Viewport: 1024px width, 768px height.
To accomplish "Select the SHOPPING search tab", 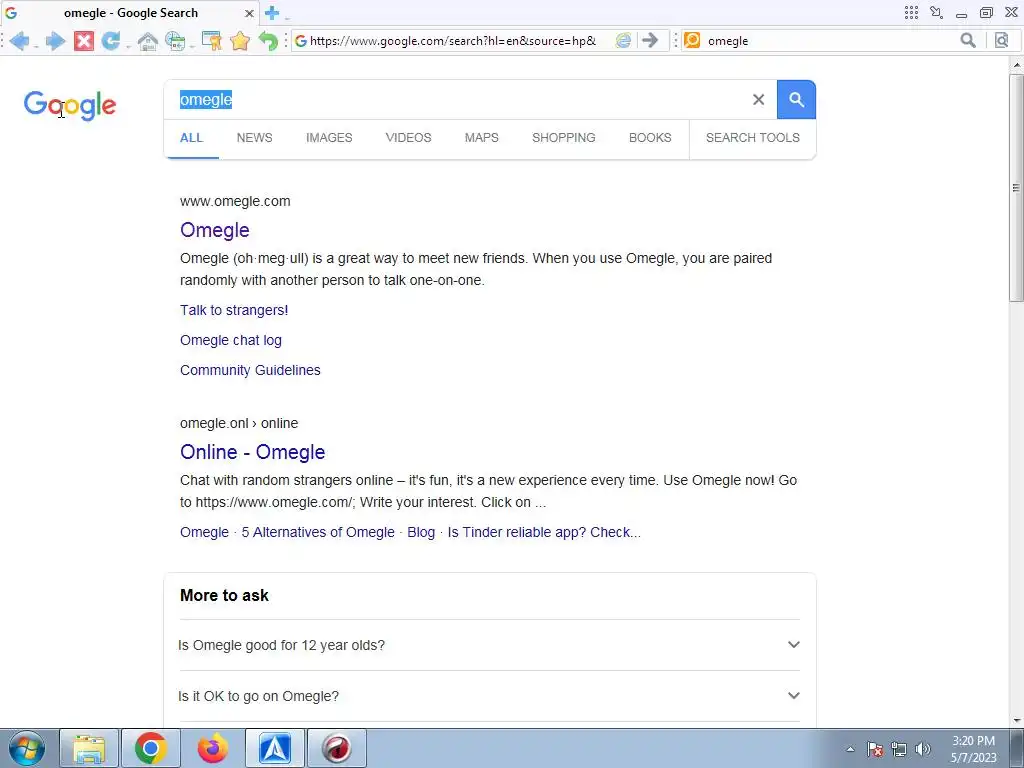I will 564,138.
